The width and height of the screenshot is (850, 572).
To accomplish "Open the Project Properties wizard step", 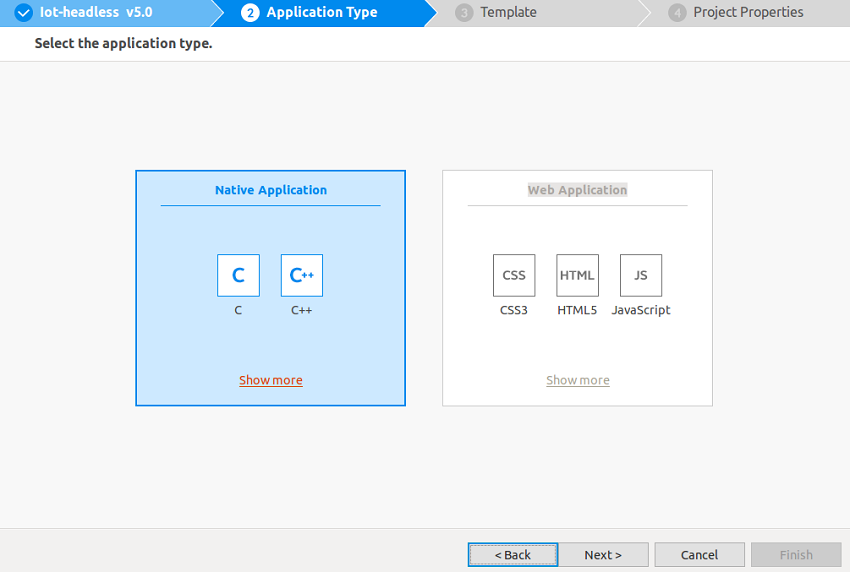I will [x=748, y=13].
